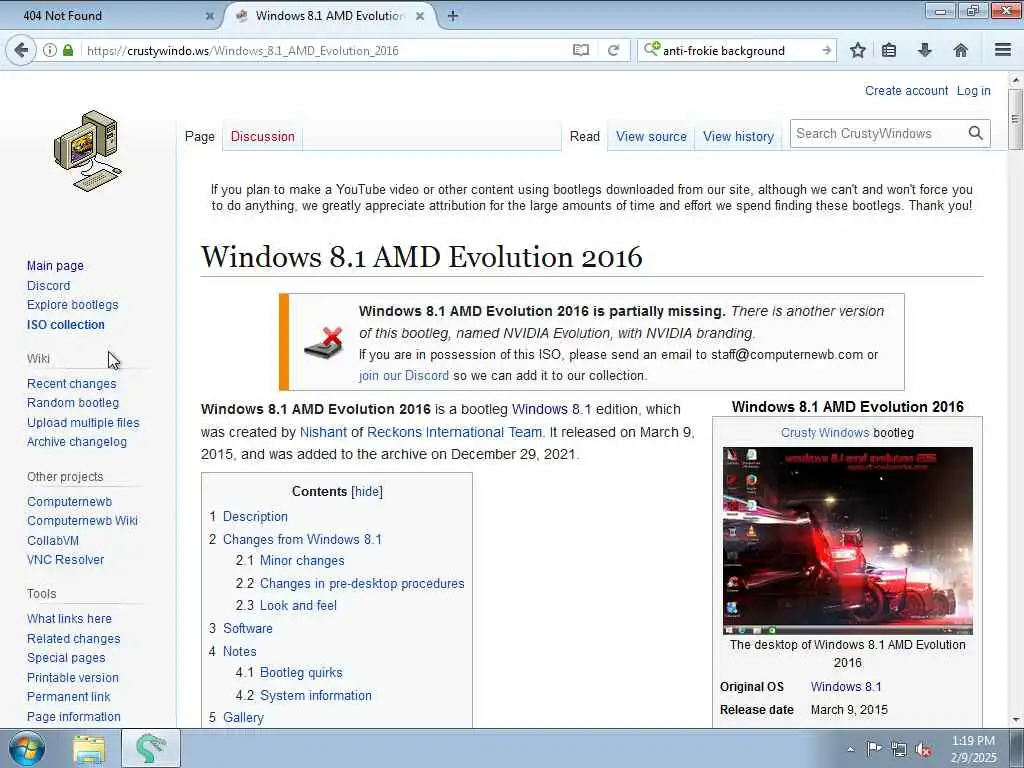
Task: Jump to 4.1 Bootleg quirks
Action: tap(301, 672)
